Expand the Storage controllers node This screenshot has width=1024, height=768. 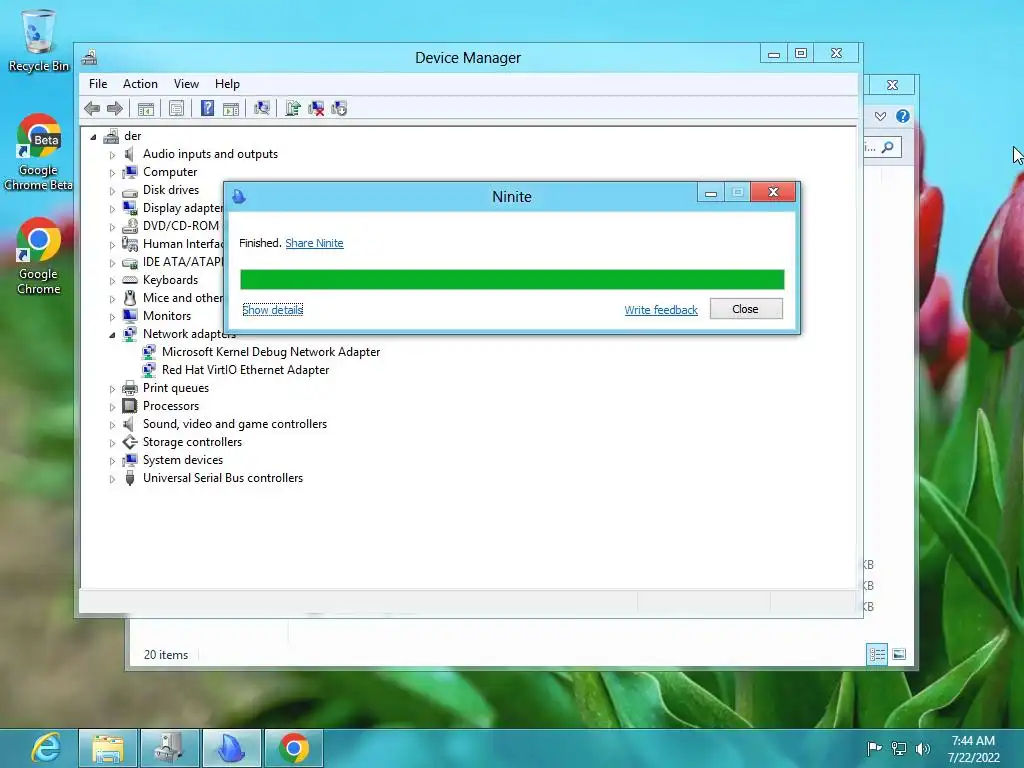pyautogui.click(x=112, y=443)
